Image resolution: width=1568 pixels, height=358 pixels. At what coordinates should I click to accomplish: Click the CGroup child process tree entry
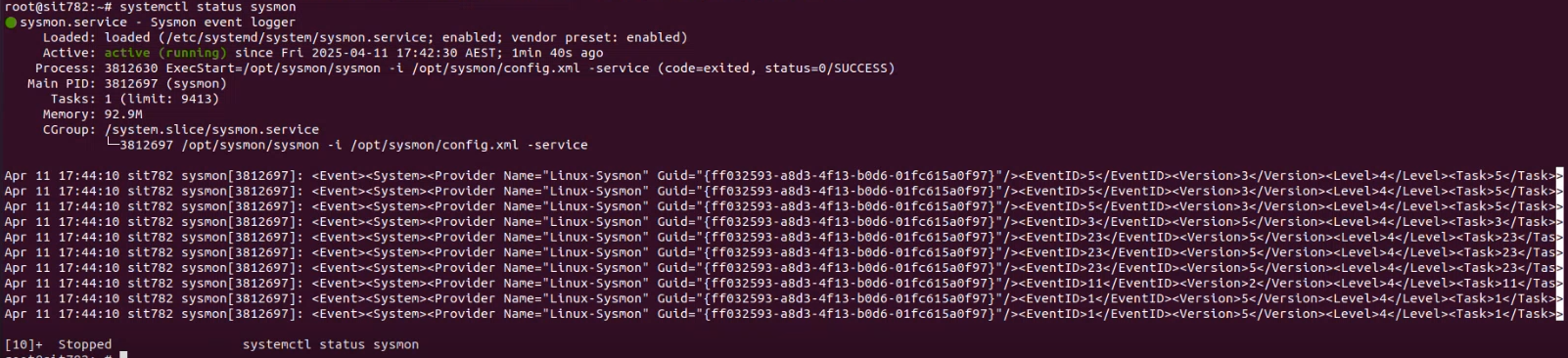(346, 145)
